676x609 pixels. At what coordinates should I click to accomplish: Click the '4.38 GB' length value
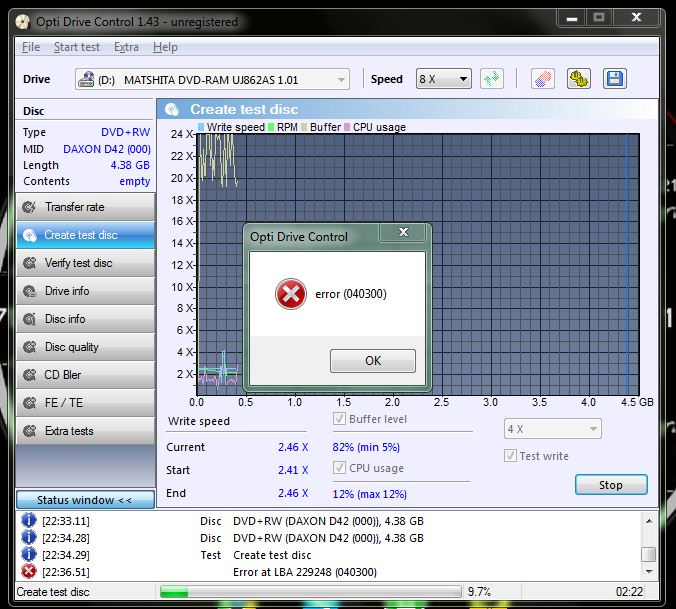pyautogui.click(x=130, y=165)
